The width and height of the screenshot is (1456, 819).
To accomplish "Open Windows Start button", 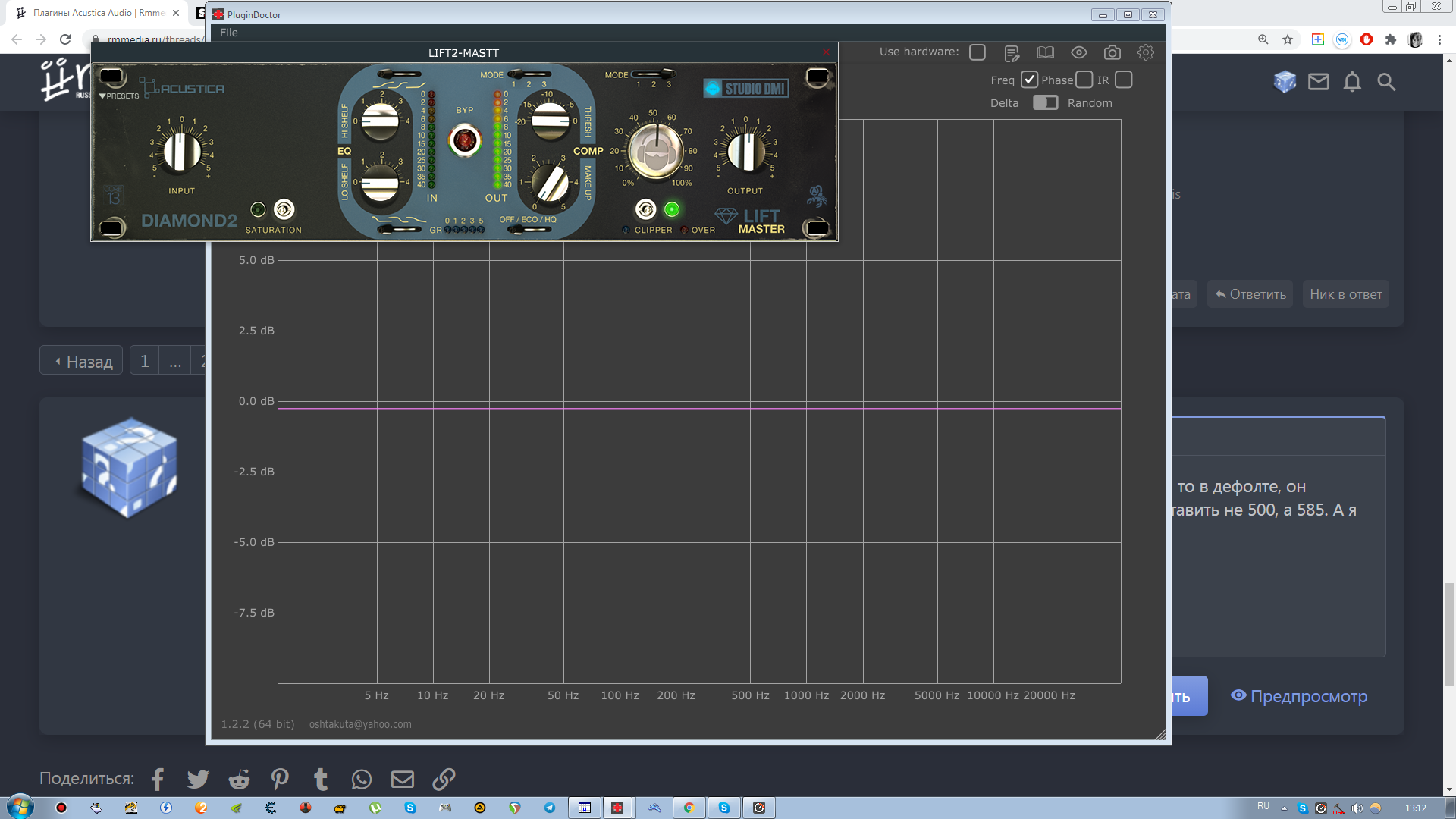I will click(20, 807).
